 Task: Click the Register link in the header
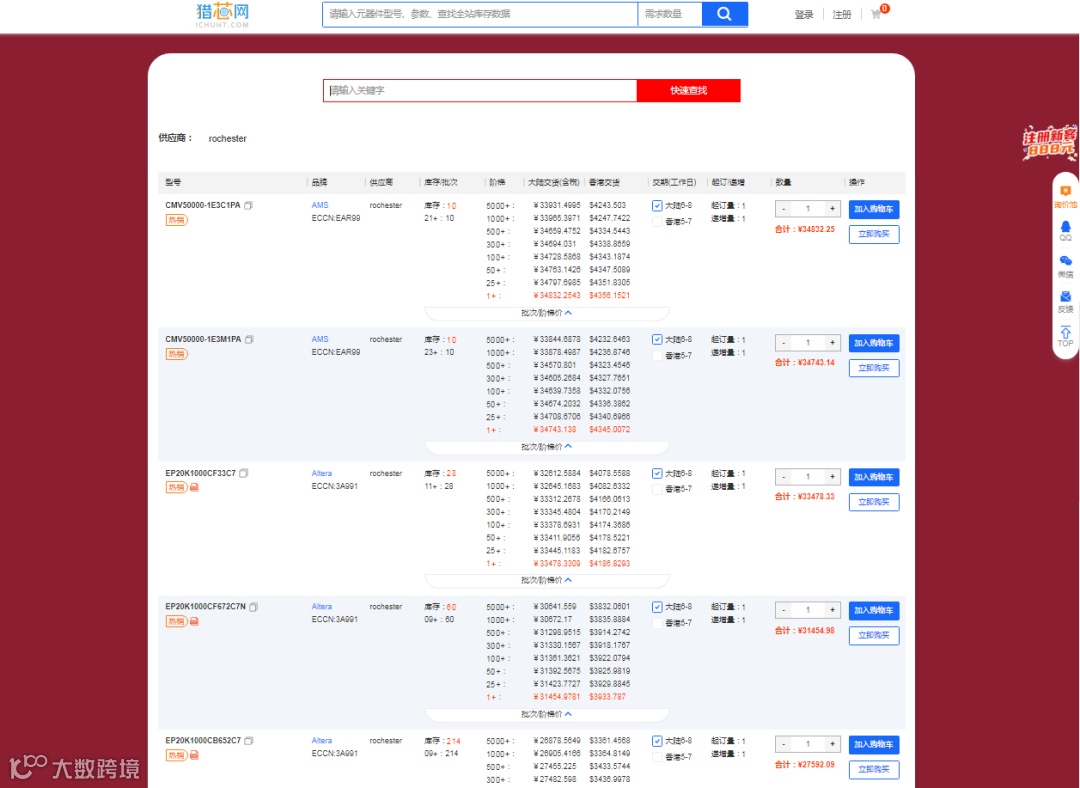(x=842, y=14)
